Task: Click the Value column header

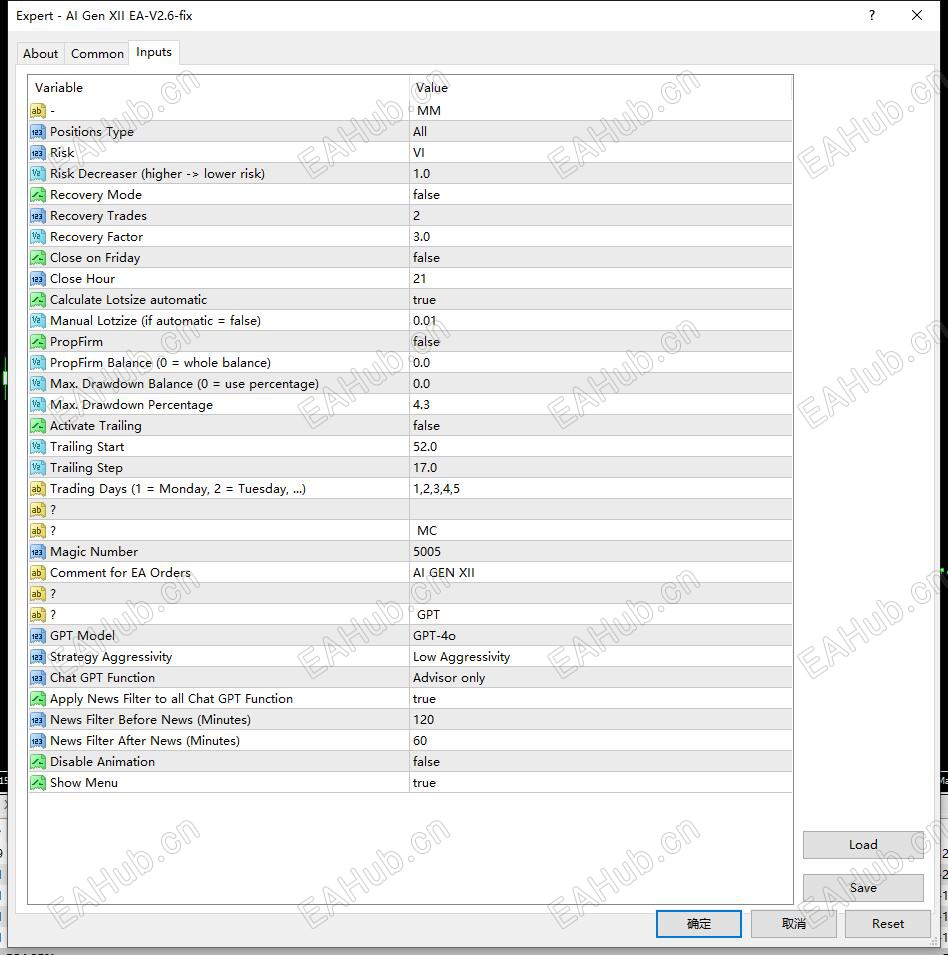Action: [x=601, y=88]
